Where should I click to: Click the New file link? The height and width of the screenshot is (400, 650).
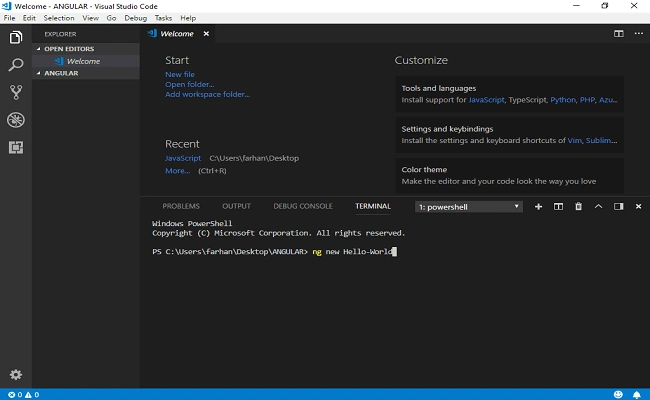click(x=179, y=74)
